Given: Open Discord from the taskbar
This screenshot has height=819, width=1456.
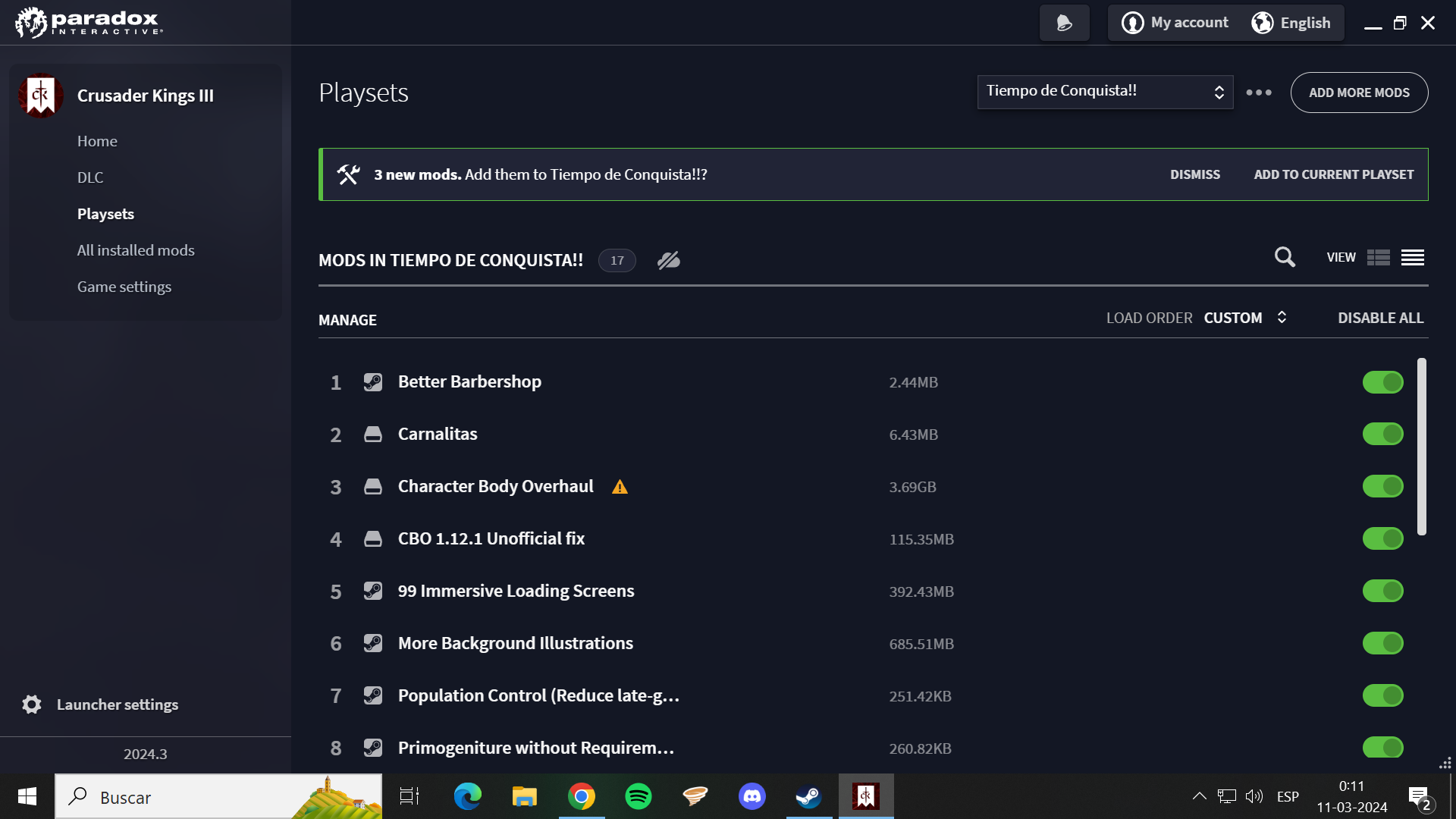Looking at the screenshot, I should 752,796.
